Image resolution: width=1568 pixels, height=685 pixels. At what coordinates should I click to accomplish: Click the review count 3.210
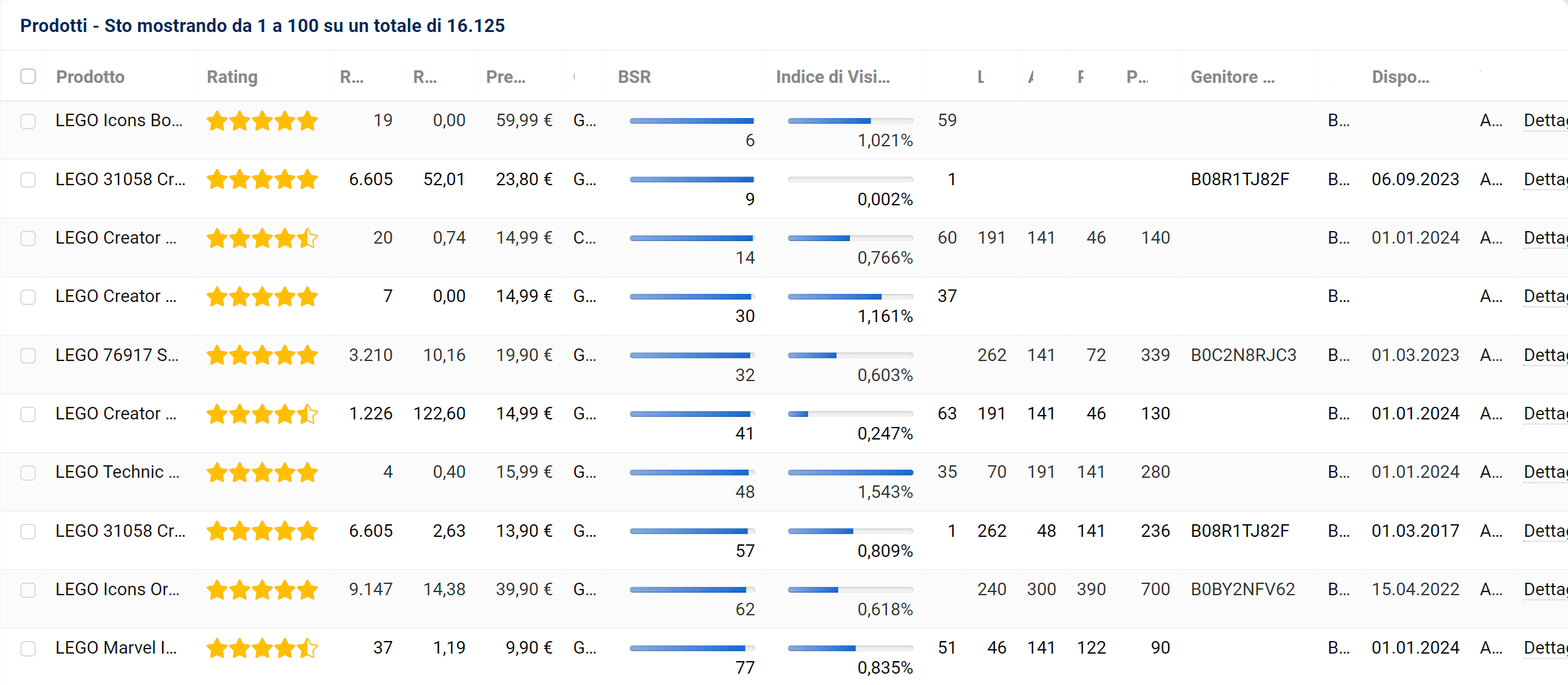pos(371,355)
